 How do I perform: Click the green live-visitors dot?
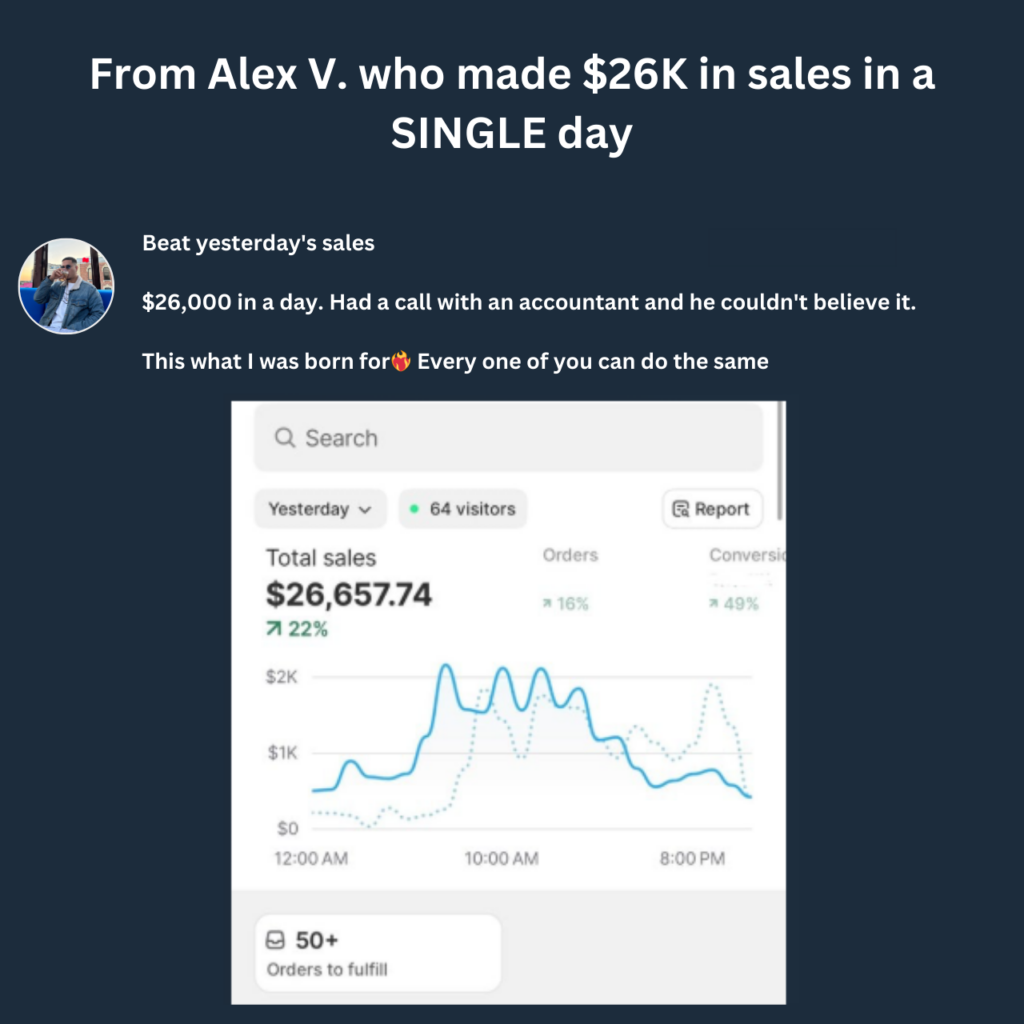(x=414, y=509)
